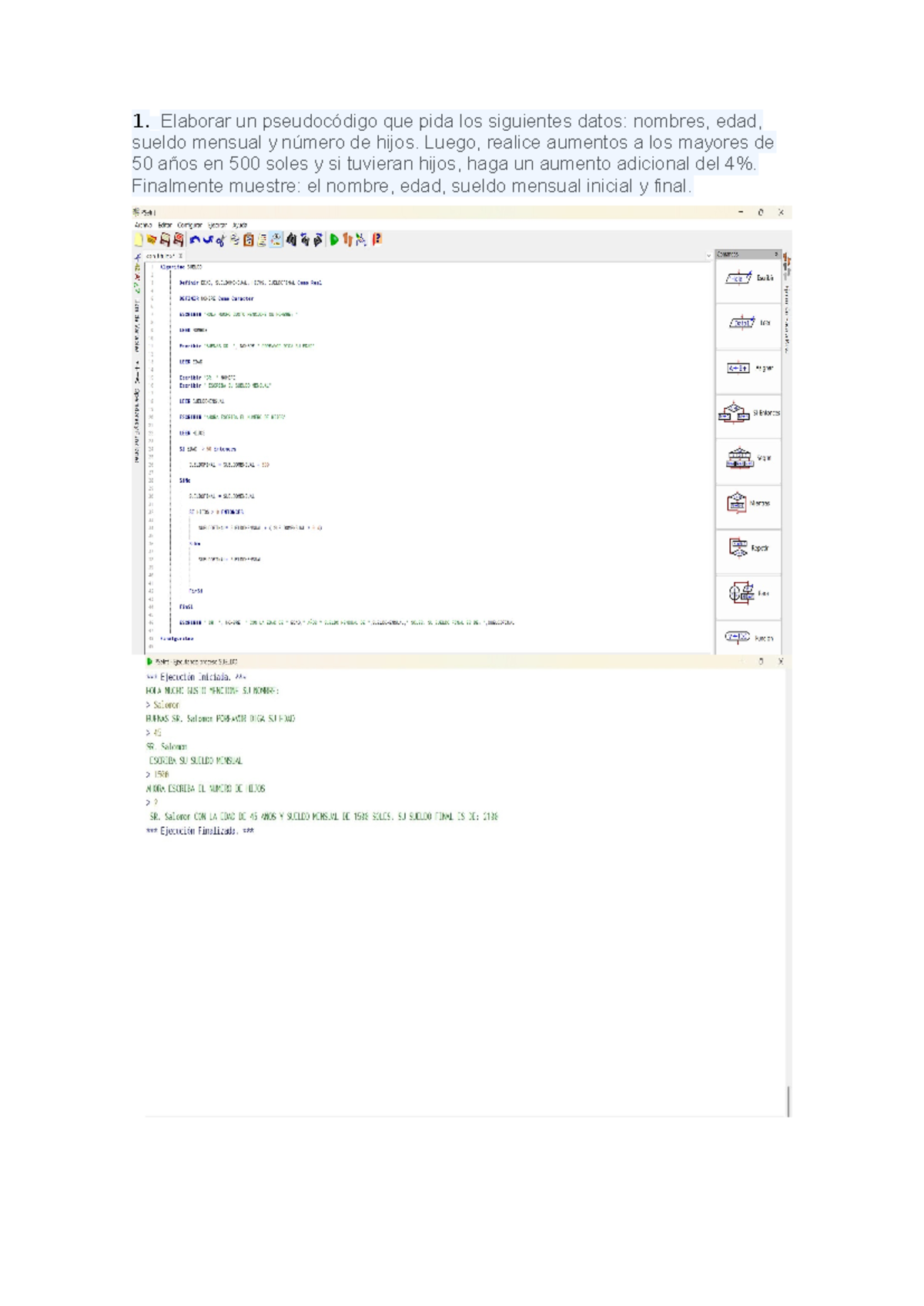Click the Paste clipboard toolbar icon

pos(249,239)
